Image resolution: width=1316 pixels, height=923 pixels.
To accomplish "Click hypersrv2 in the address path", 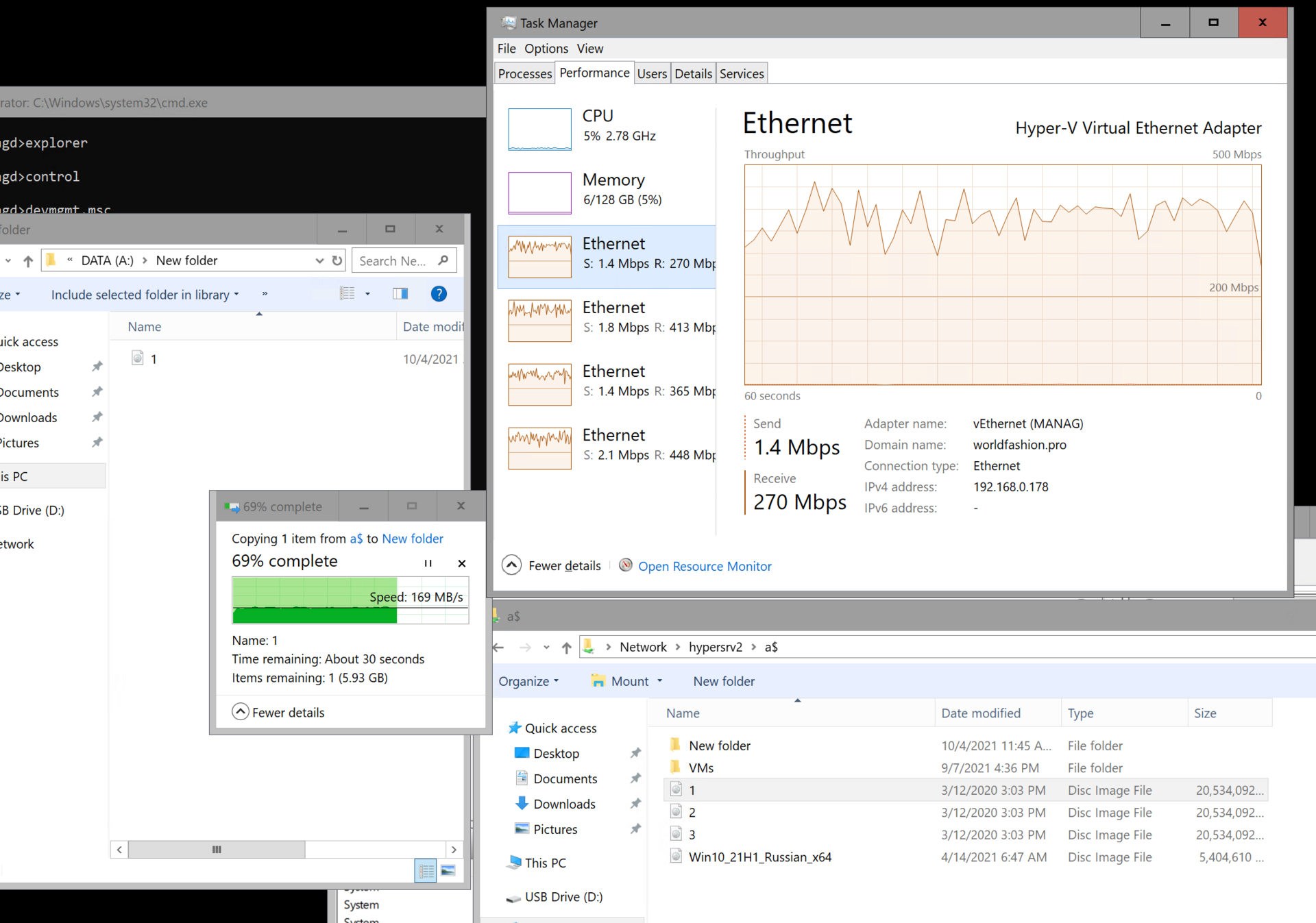I will (x=716, y=647).
